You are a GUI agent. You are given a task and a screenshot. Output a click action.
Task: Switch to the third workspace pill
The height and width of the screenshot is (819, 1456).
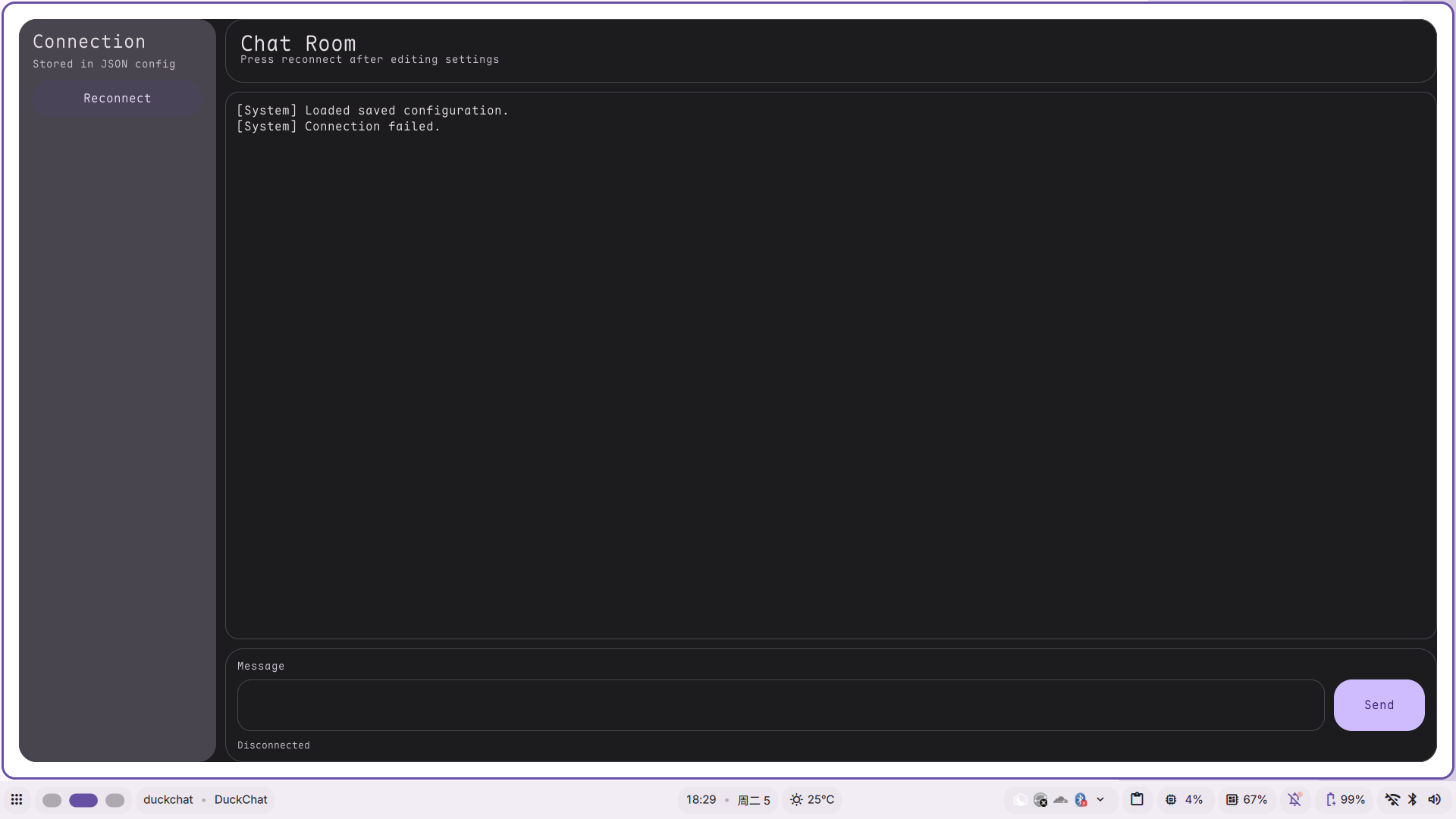[x=115, y=800]
